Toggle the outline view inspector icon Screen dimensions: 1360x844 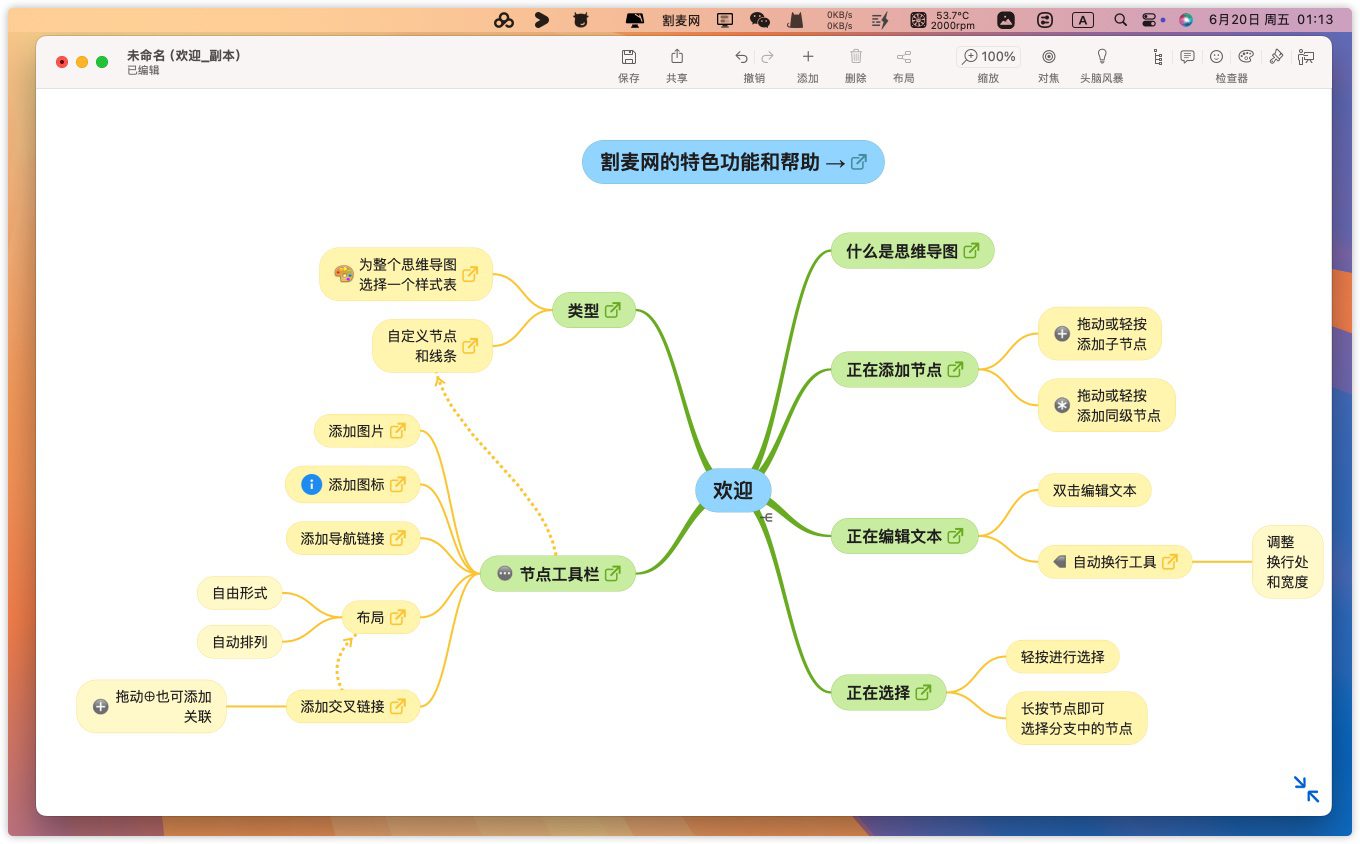(1158, 57)
